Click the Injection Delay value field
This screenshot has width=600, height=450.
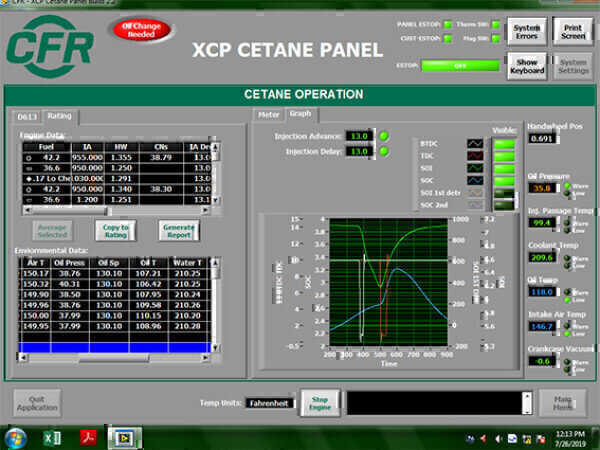click(x=359, y=152)
